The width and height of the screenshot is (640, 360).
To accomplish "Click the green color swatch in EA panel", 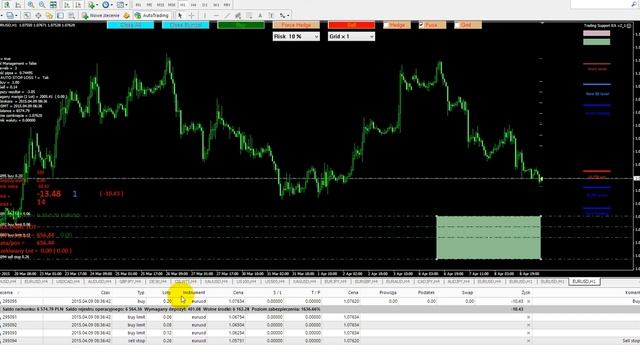I will tap(596, 42).
